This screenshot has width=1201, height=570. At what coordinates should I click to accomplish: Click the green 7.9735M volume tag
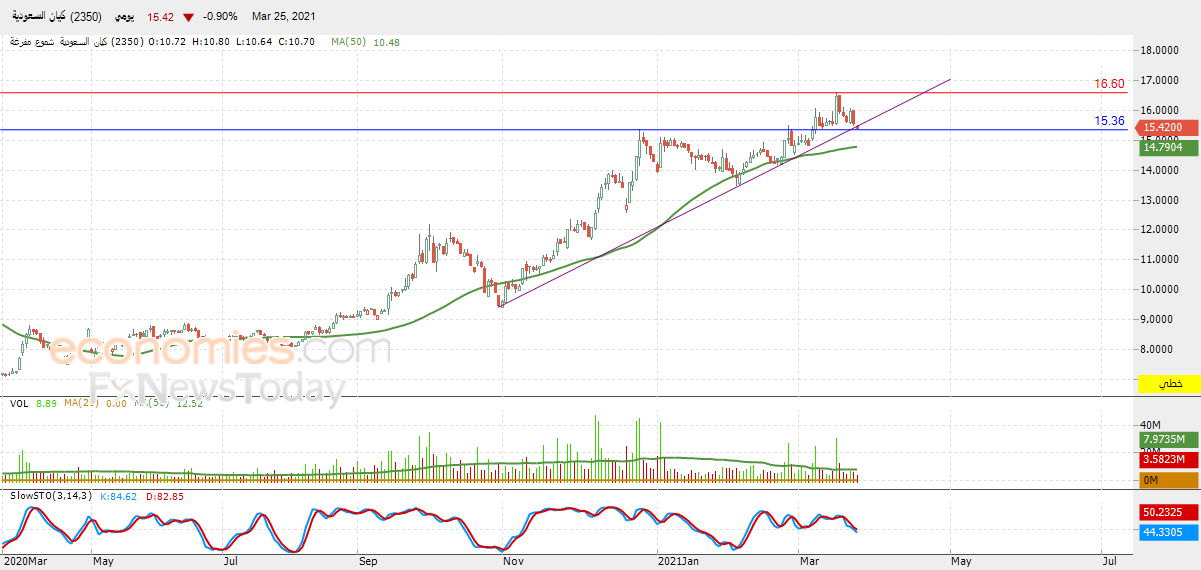point(1169,439)
